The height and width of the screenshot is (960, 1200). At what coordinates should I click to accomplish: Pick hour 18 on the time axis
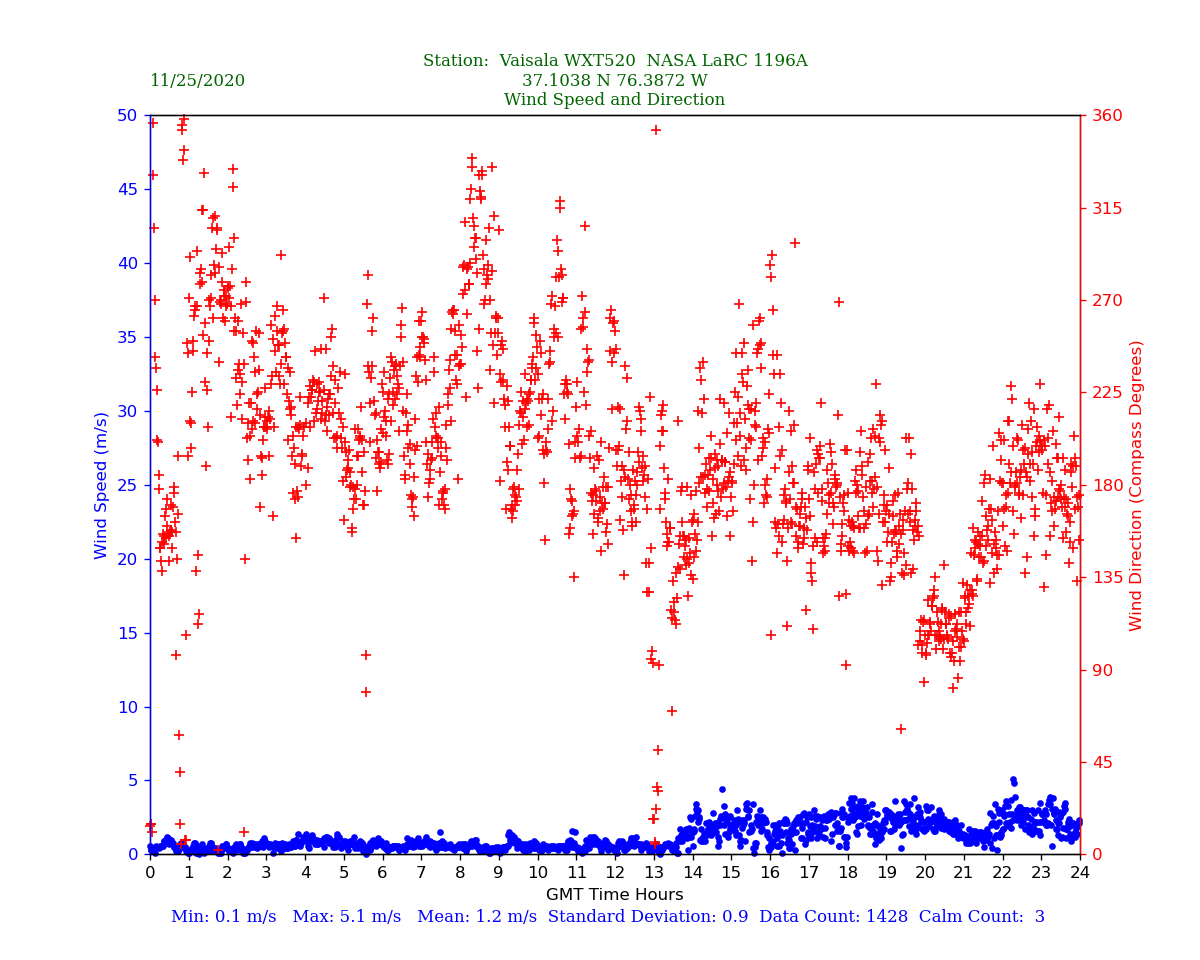pos(847,873)
